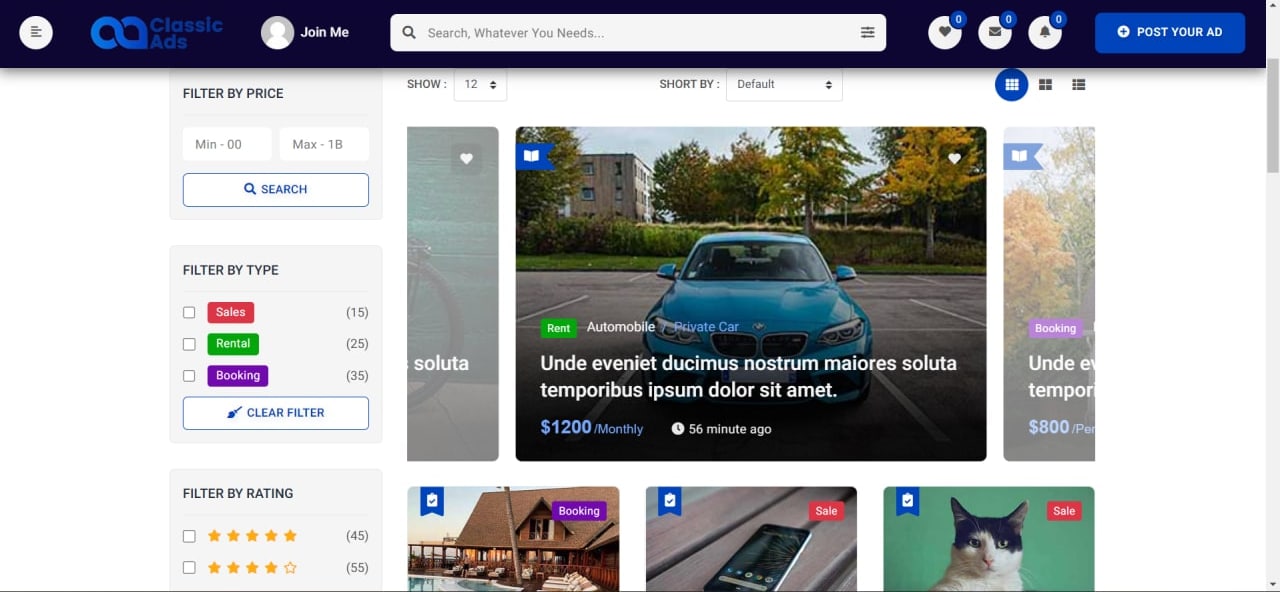Click bookmark badge on cat listing
Image resolution: width=1280 pixels, height=592 pixels.
(907, 501)
